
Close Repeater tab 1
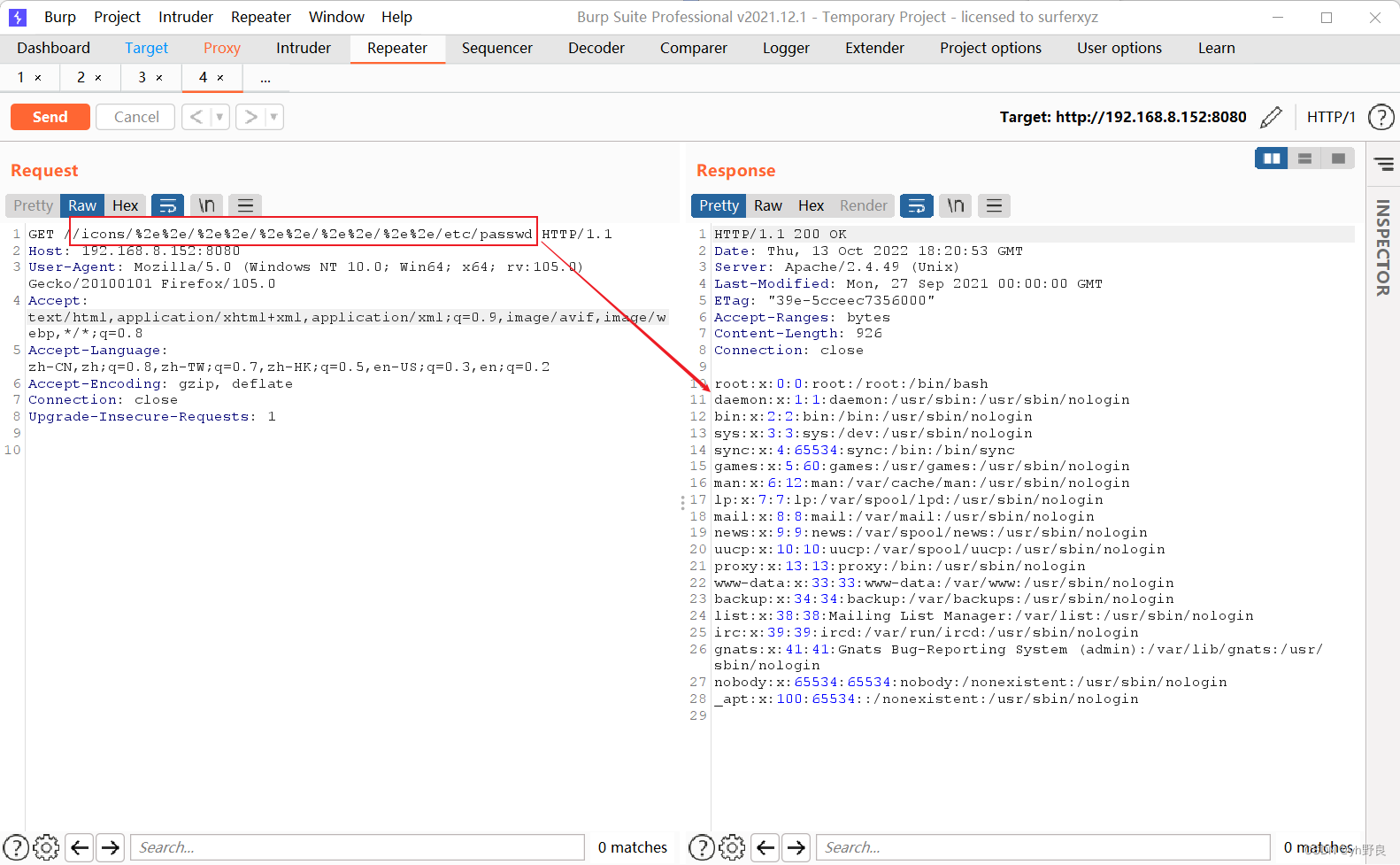pos(38,78)
